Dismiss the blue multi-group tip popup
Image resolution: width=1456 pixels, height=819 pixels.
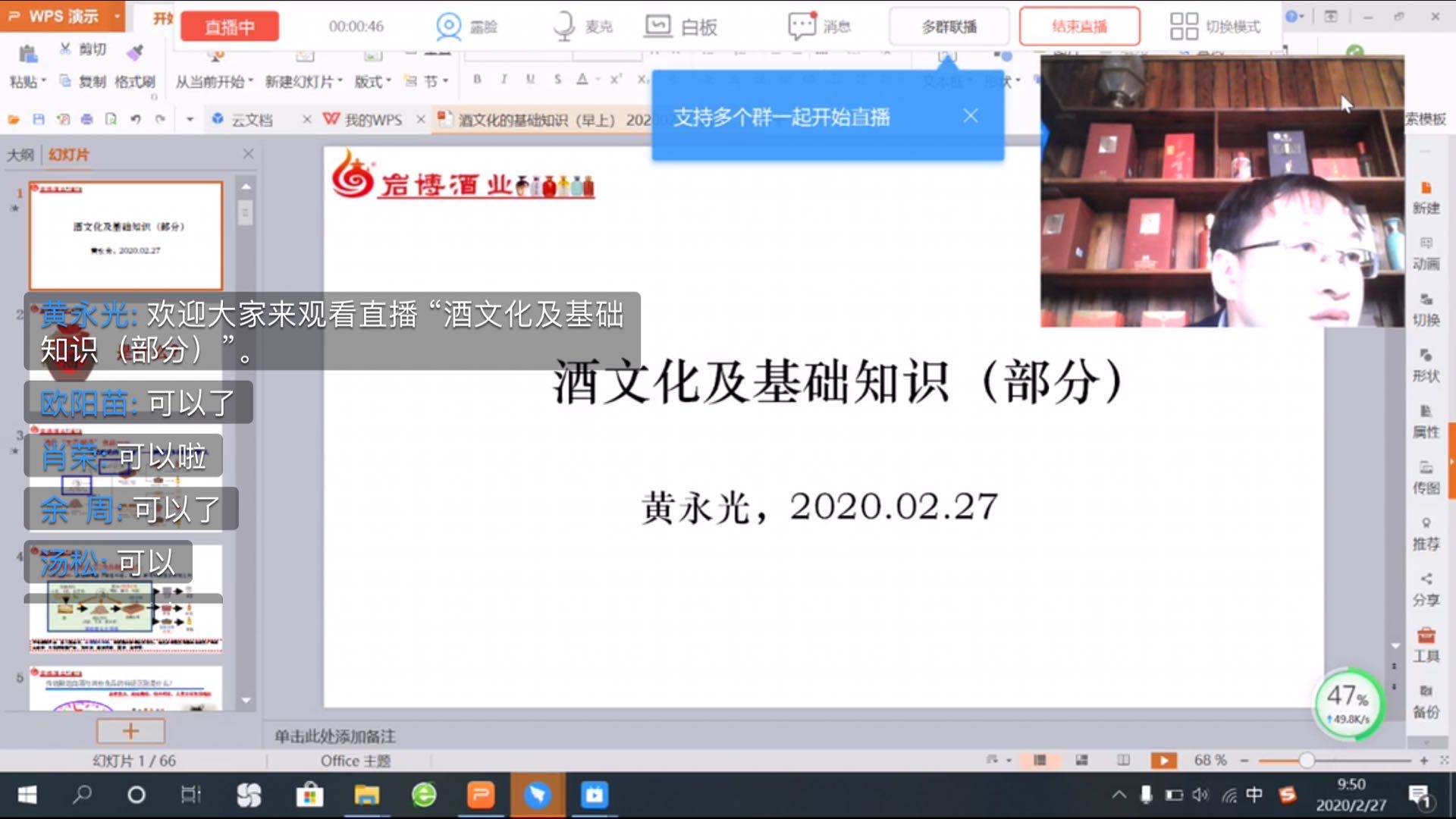click(x=971, y=116)
